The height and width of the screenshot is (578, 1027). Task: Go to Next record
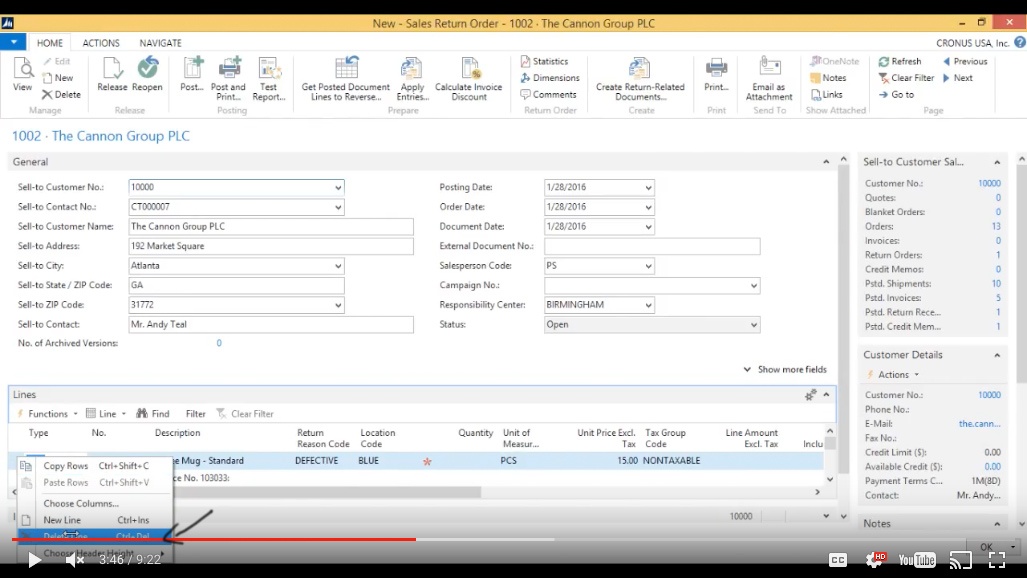coord(958,77)
